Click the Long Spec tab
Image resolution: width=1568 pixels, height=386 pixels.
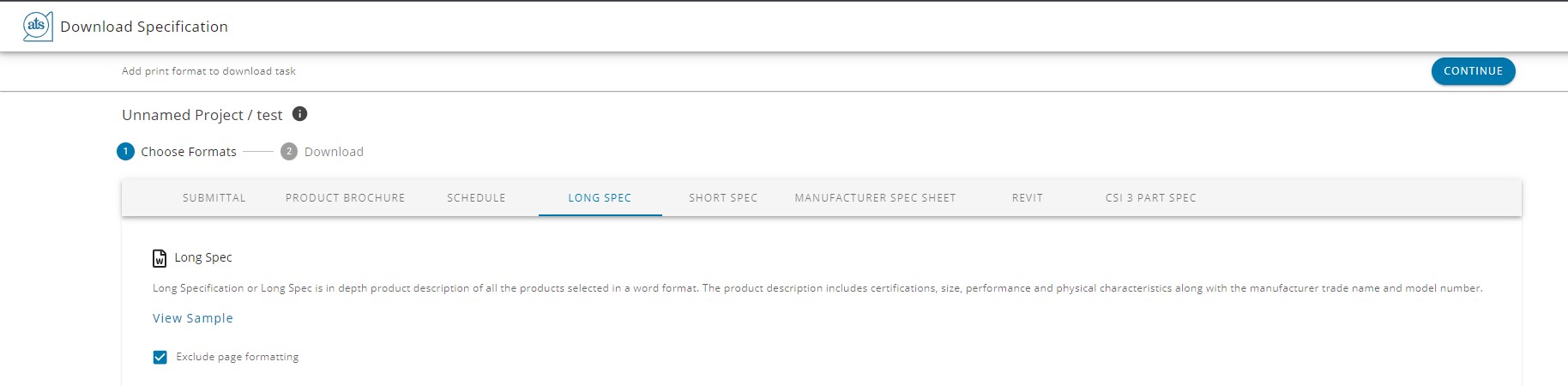click(600, 198)
